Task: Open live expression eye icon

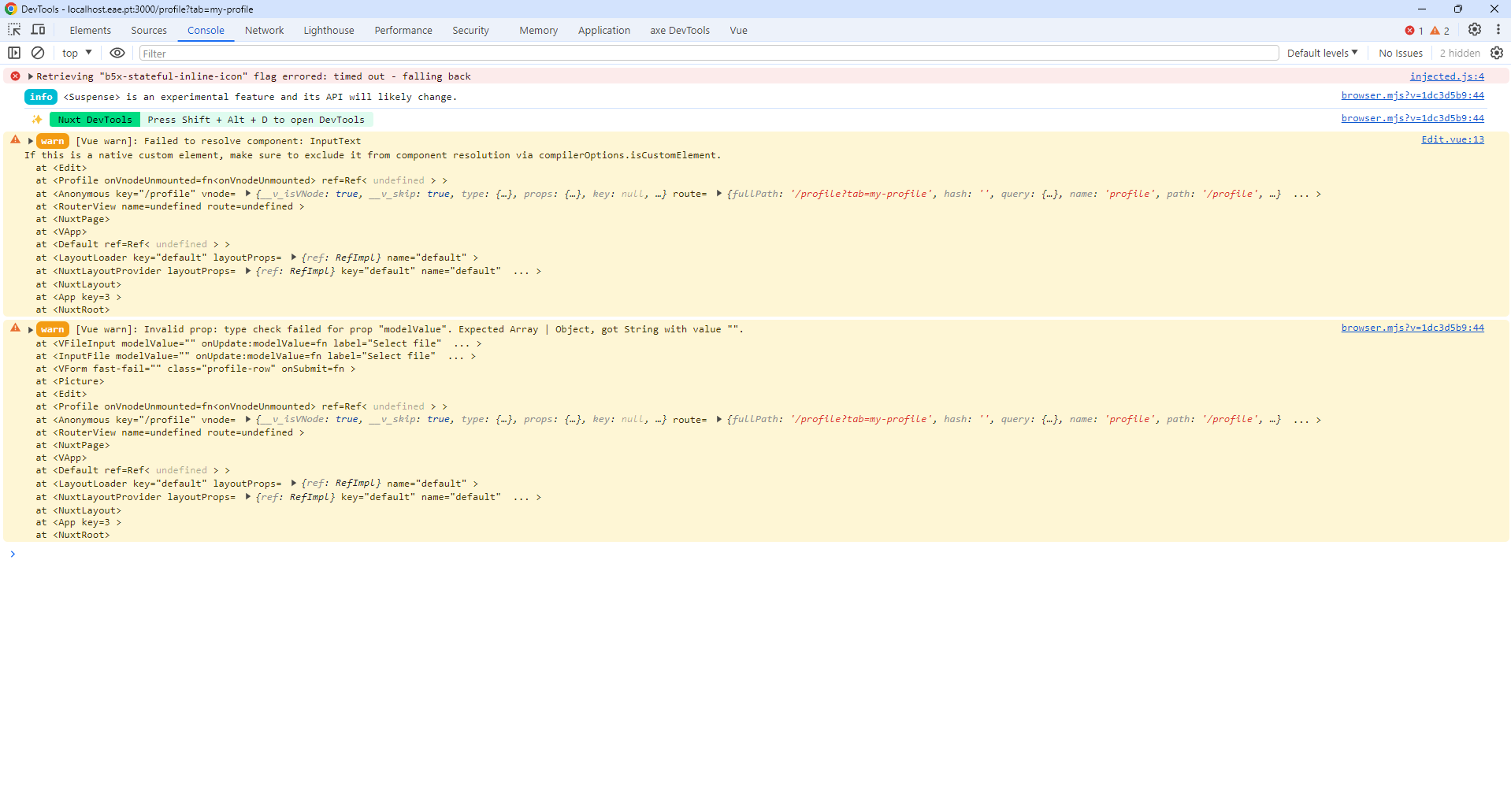Action: [x=117, y=53]
